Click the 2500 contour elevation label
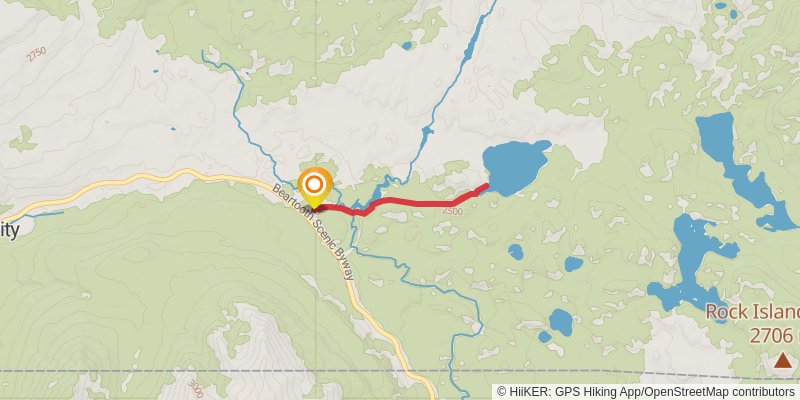 453,211
